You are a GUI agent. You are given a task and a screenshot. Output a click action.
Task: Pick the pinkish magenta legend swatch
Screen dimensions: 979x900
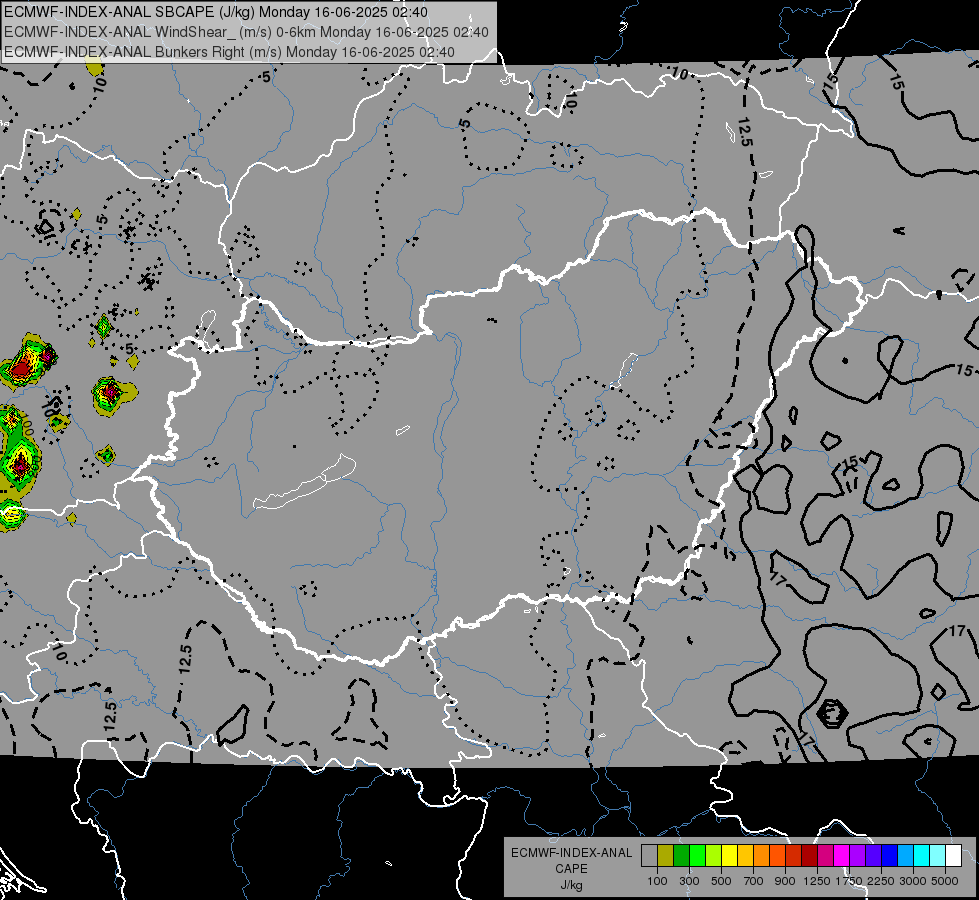tap(825, 855)
